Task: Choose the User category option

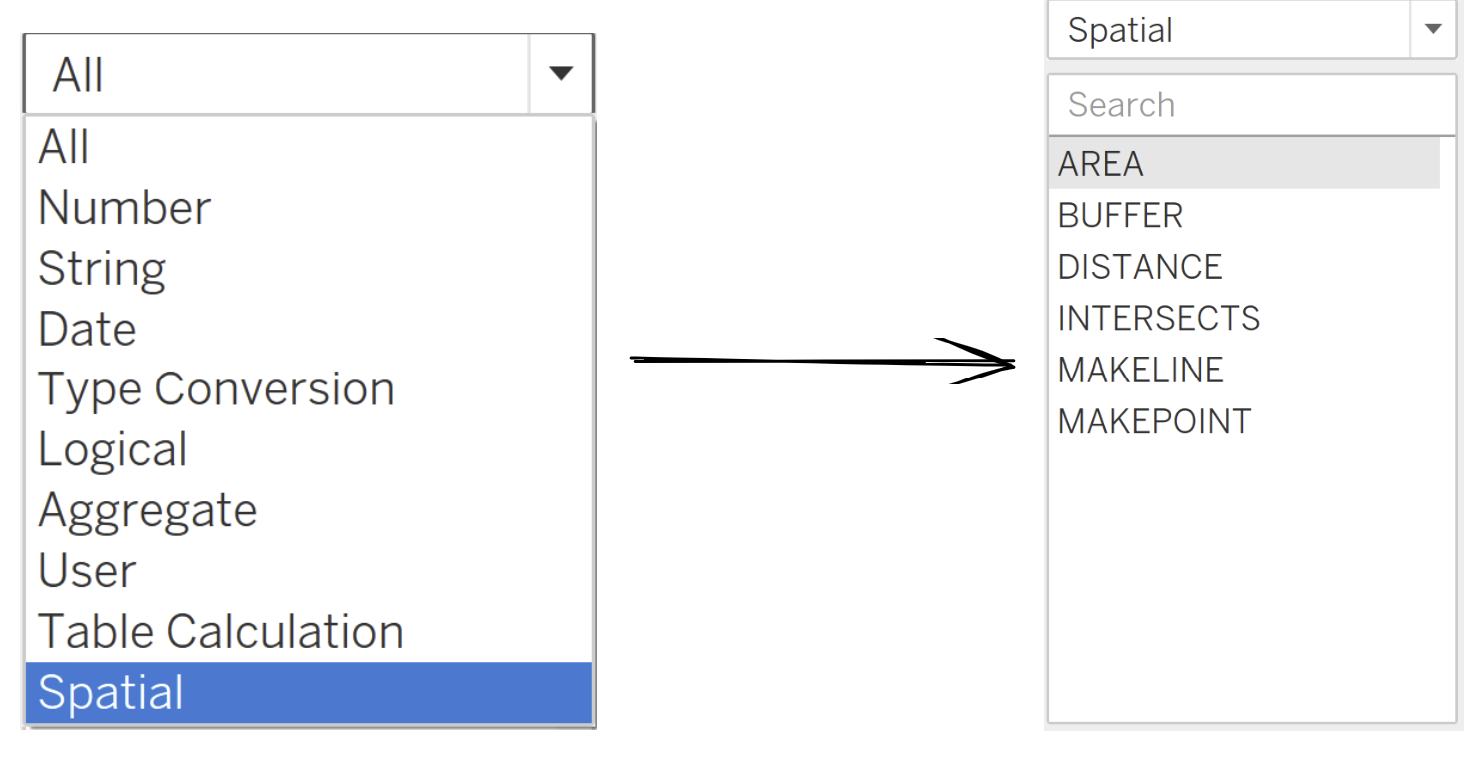Action: tap(87, 571)
